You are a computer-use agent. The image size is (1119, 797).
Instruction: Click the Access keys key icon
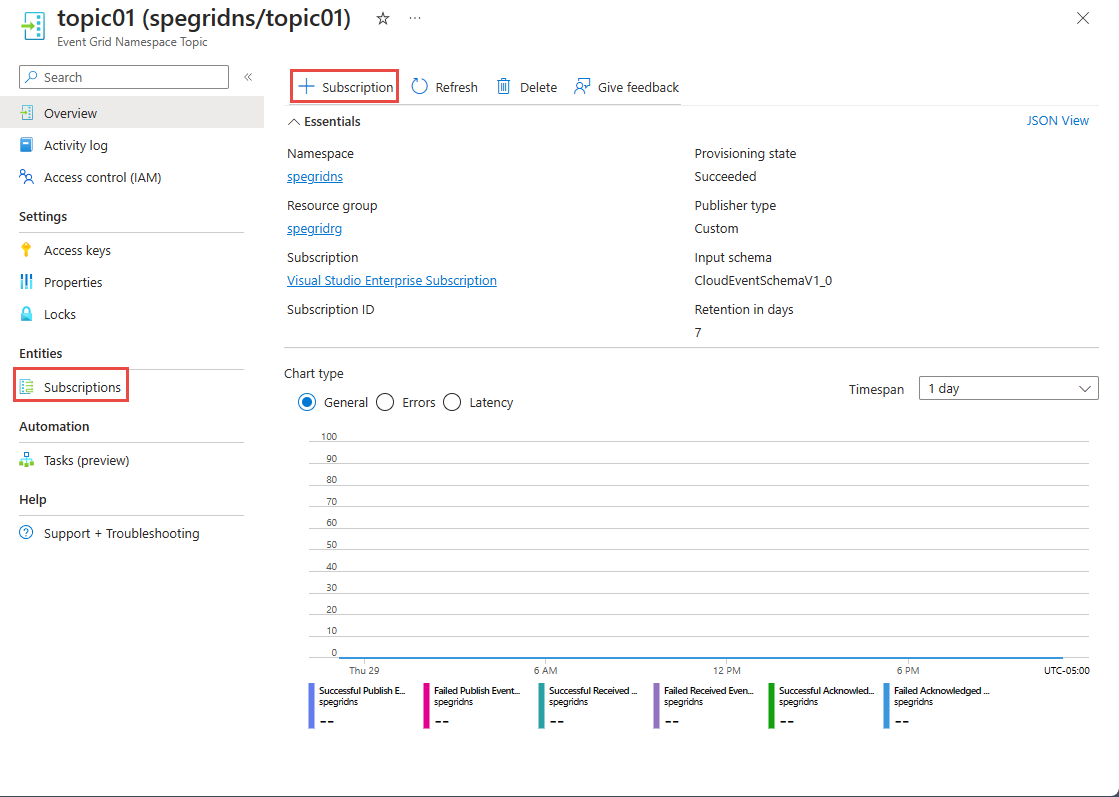tap(26, 250)
